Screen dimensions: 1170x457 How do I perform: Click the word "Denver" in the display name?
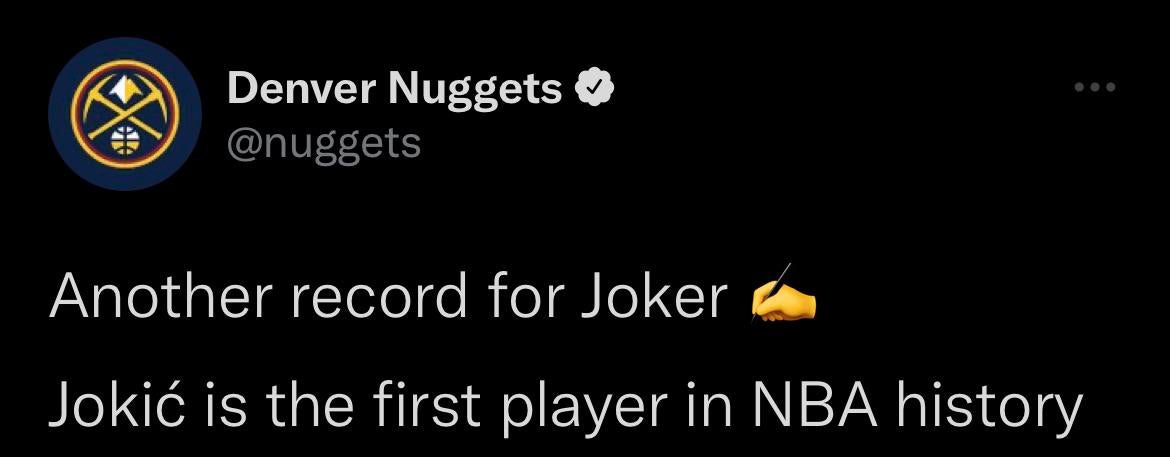[x=300, y=91]
